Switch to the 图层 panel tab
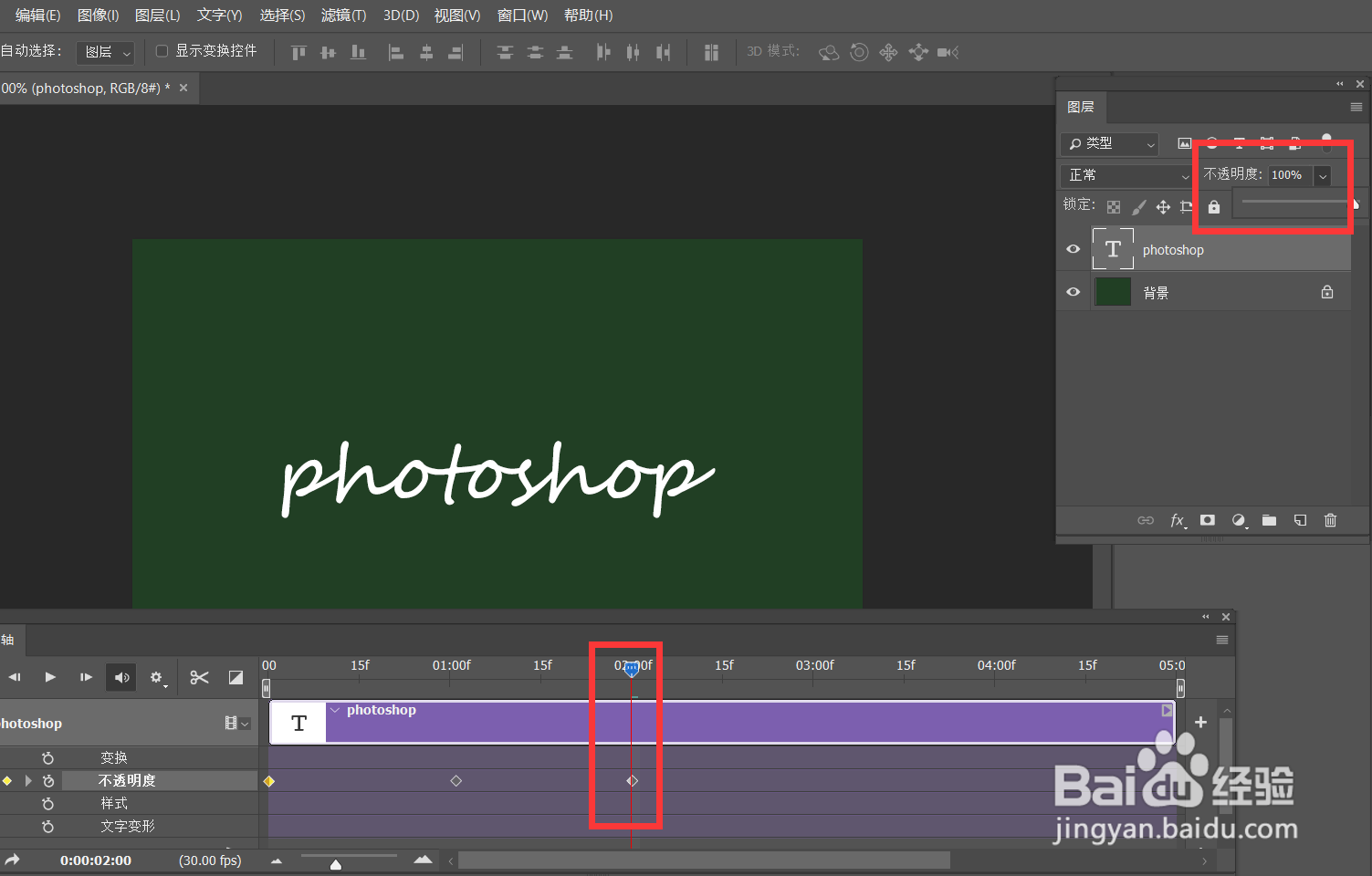The width and height of the screenshot is (1372, 876). [x=1081, y=107]
